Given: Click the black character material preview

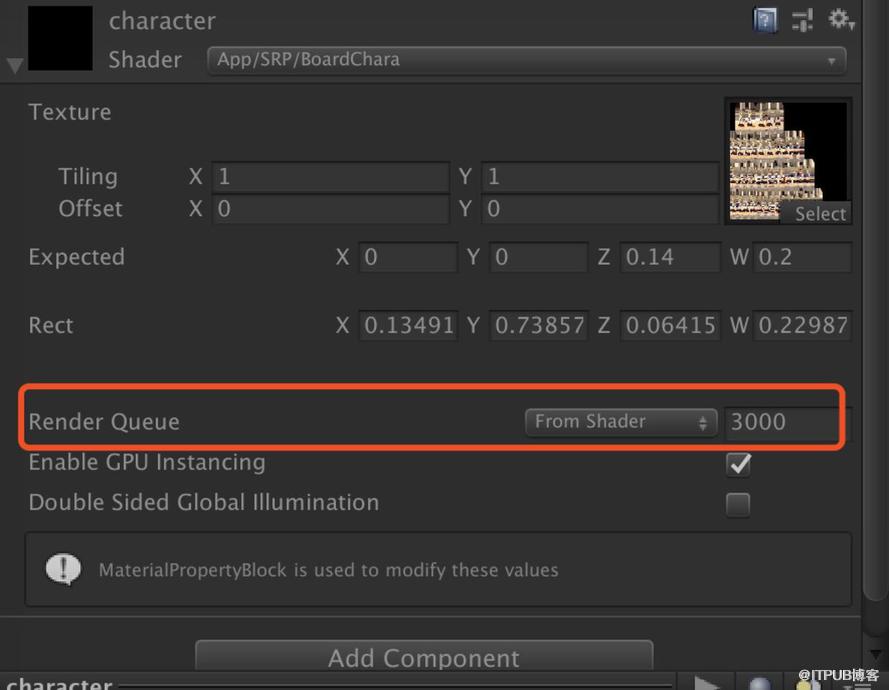Looking at the screenshot, I should [60, 39].
